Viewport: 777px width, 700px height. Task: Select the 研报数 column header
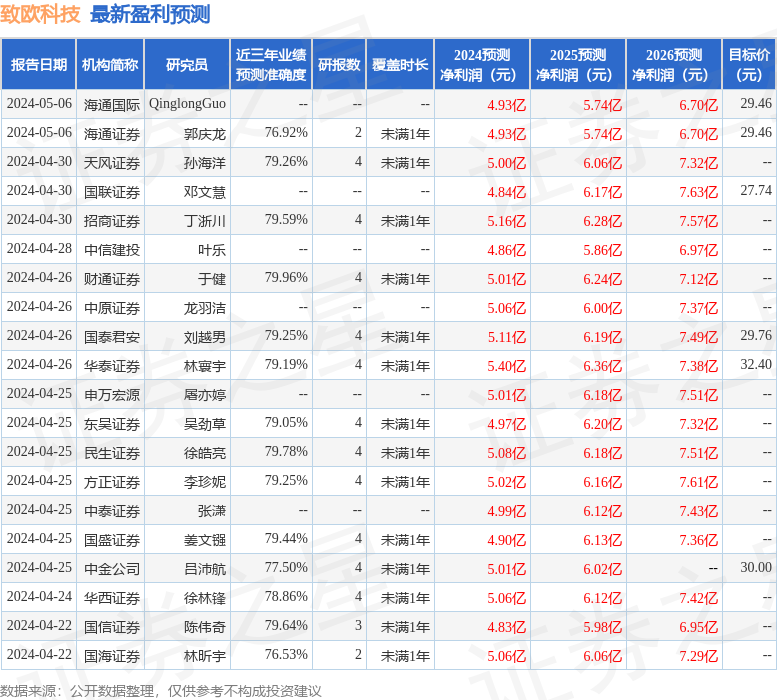pos(339,64)
